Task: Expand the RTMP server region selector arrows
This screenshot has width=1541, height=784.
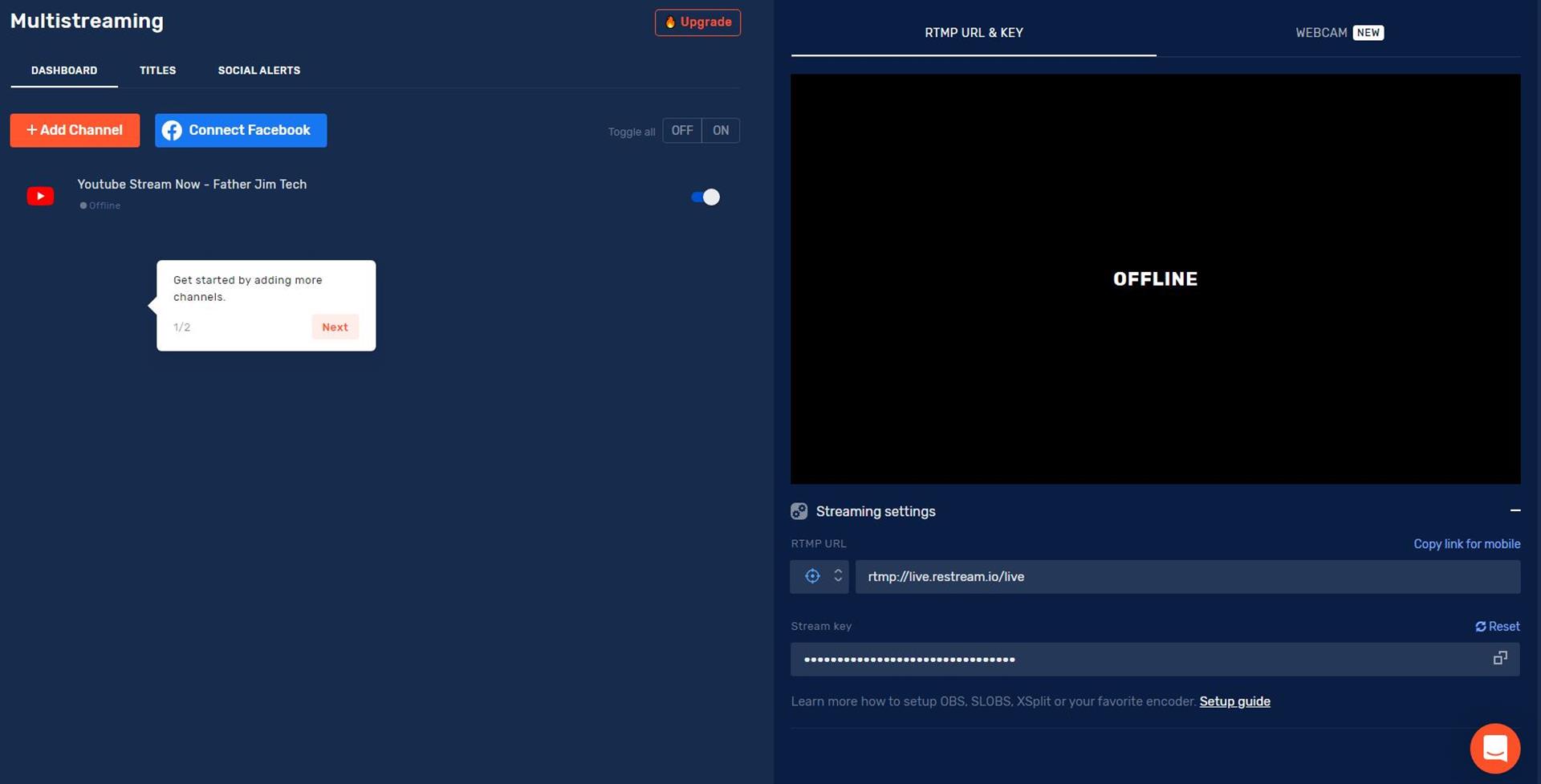Action: (x=838, y=576)
